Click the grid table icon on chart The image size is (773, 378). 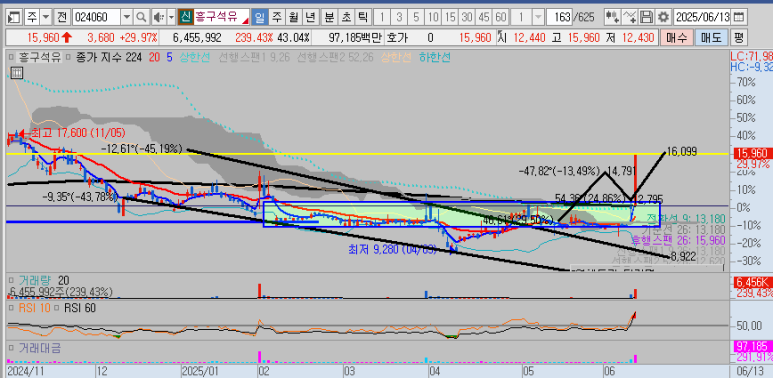tap(16, 73)
